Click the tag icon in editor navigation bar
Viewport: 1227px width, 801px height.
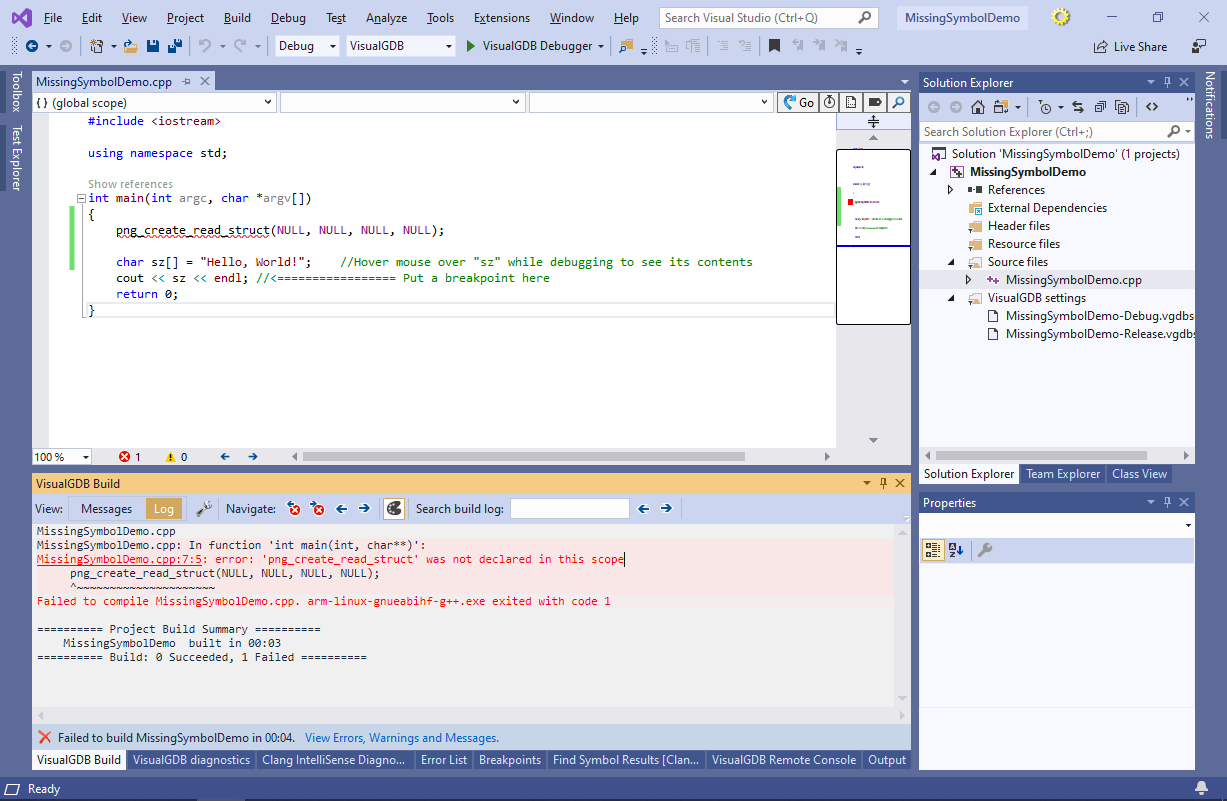click(x=874, y=102)
